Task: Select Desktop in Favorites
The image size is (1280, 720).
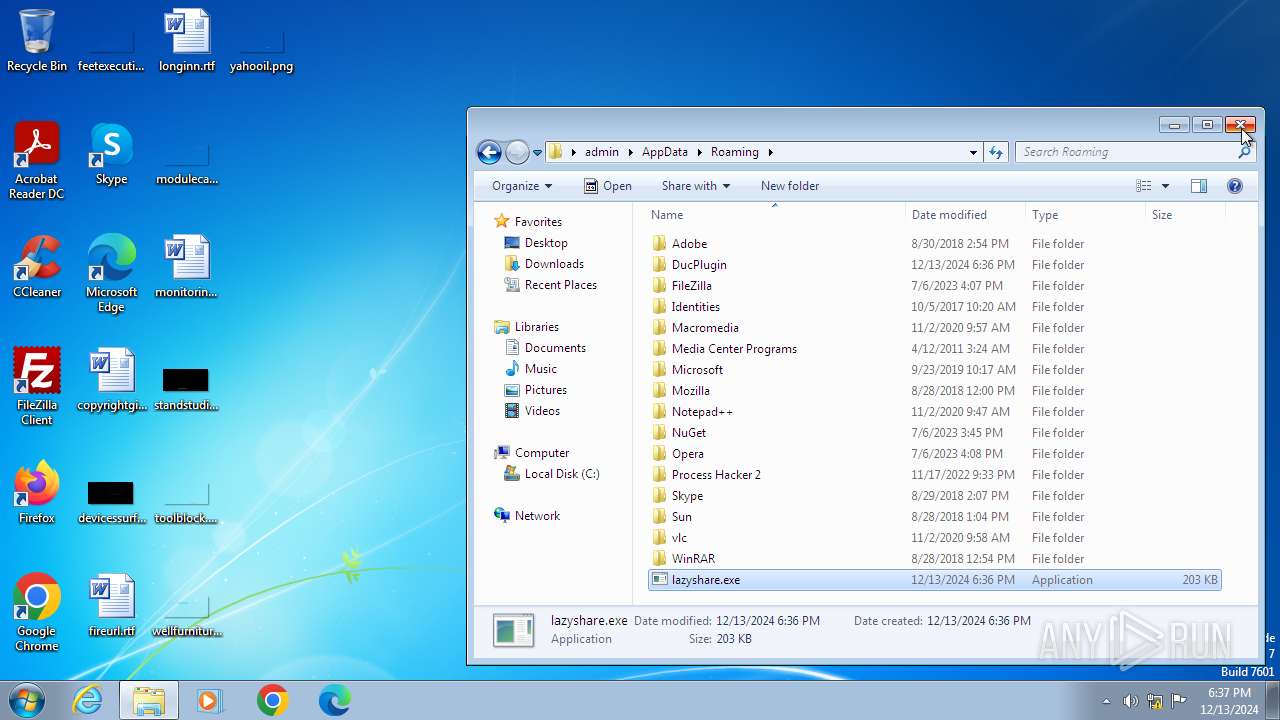Action: pos(546,243)
